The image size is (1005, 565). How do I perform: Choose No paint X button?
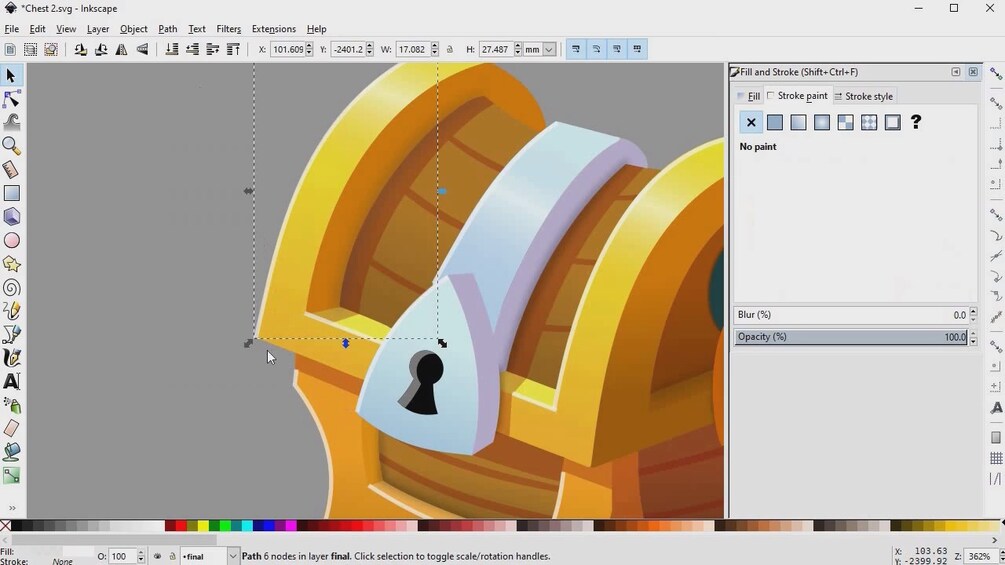pyautogui.click(x=751, y=122)
